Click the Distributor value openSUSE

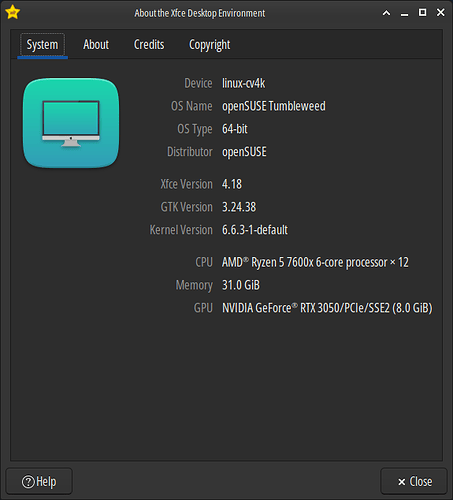pos(244,152)
